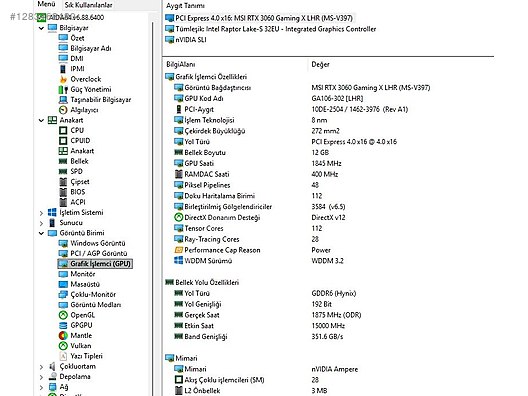
Task: Click the Mimari group header
Action: pos(181,358)
